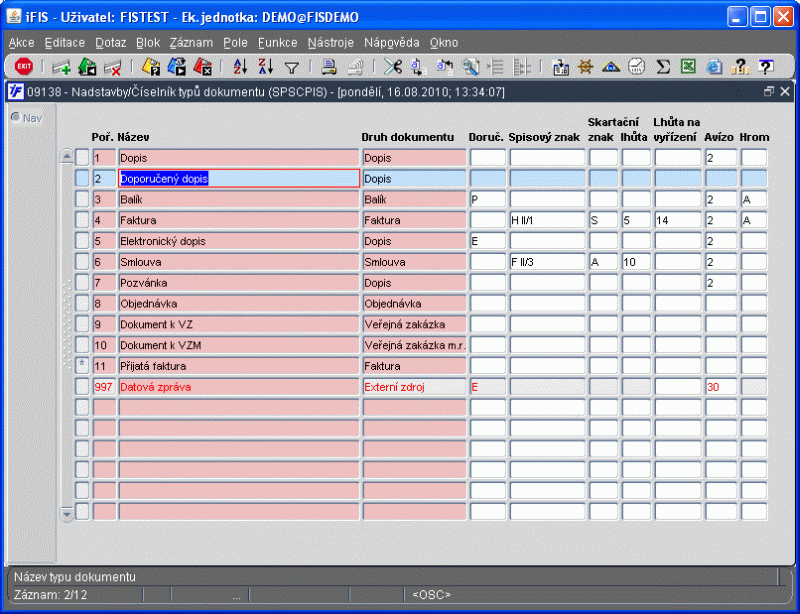Export to Excel using the green icon
800x614 pixels.
[x=688, y=66]
